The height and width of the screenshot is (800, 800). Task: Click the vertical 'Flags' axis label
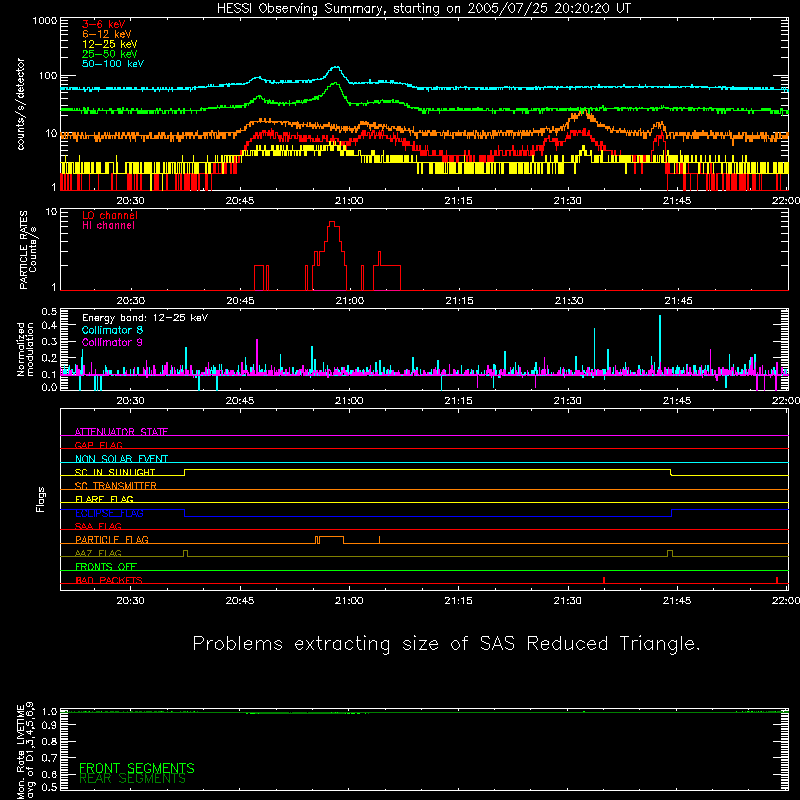coord(41,499)
